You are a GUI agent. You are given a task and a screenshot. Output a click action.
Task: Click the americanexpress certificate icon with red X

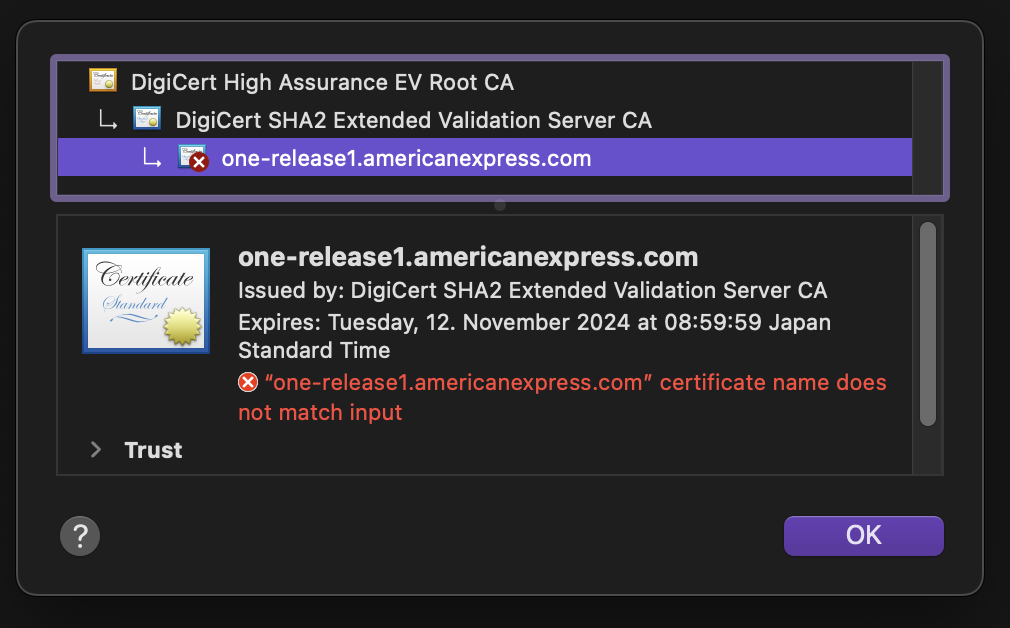click(x=192, y=158)
